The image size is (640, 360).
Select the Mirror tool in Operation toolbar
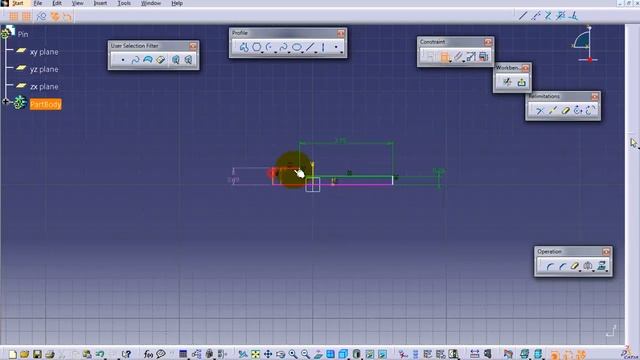click(x=588, y=267)
